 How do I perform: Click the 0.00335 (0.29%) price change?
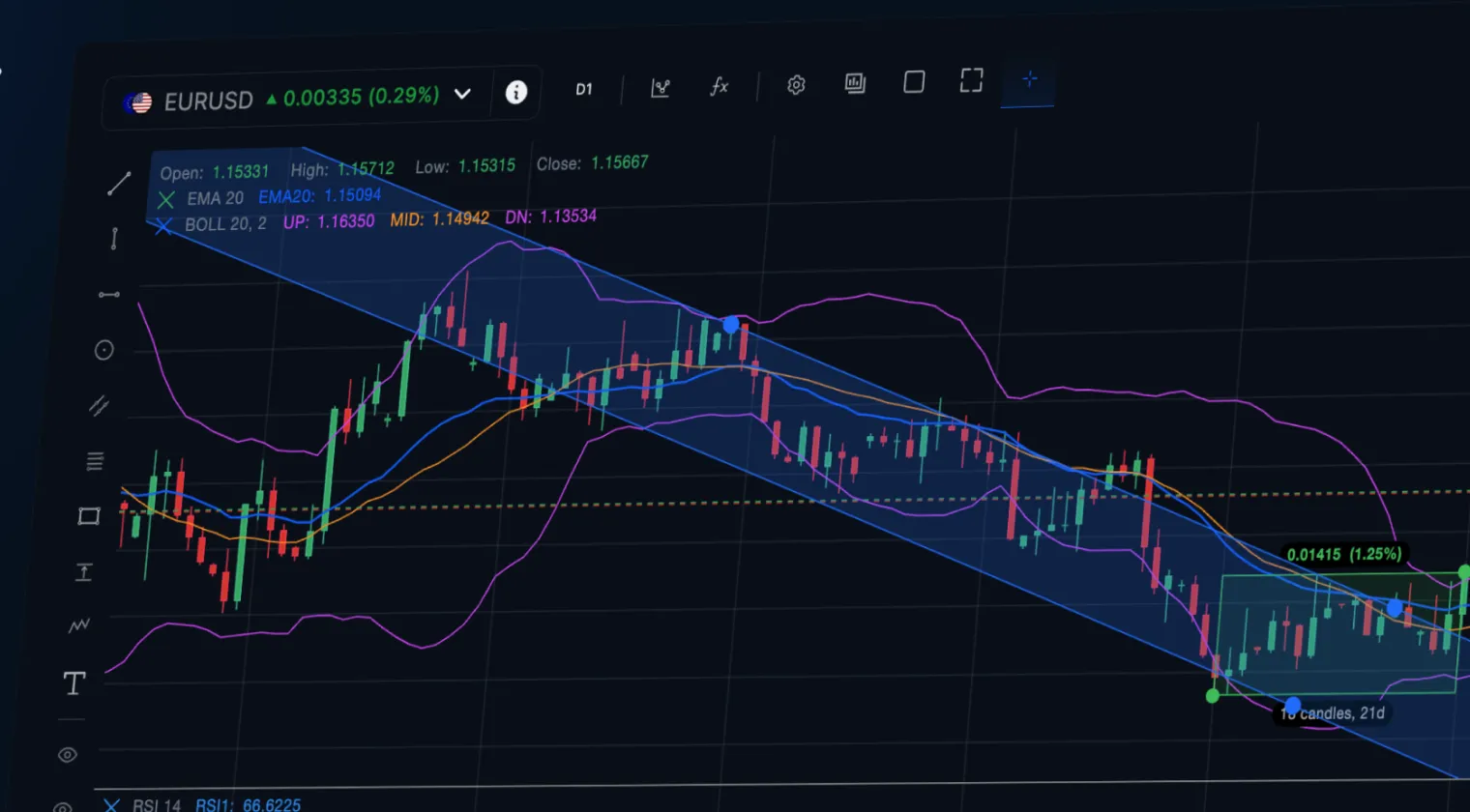[x=361, y=97]
